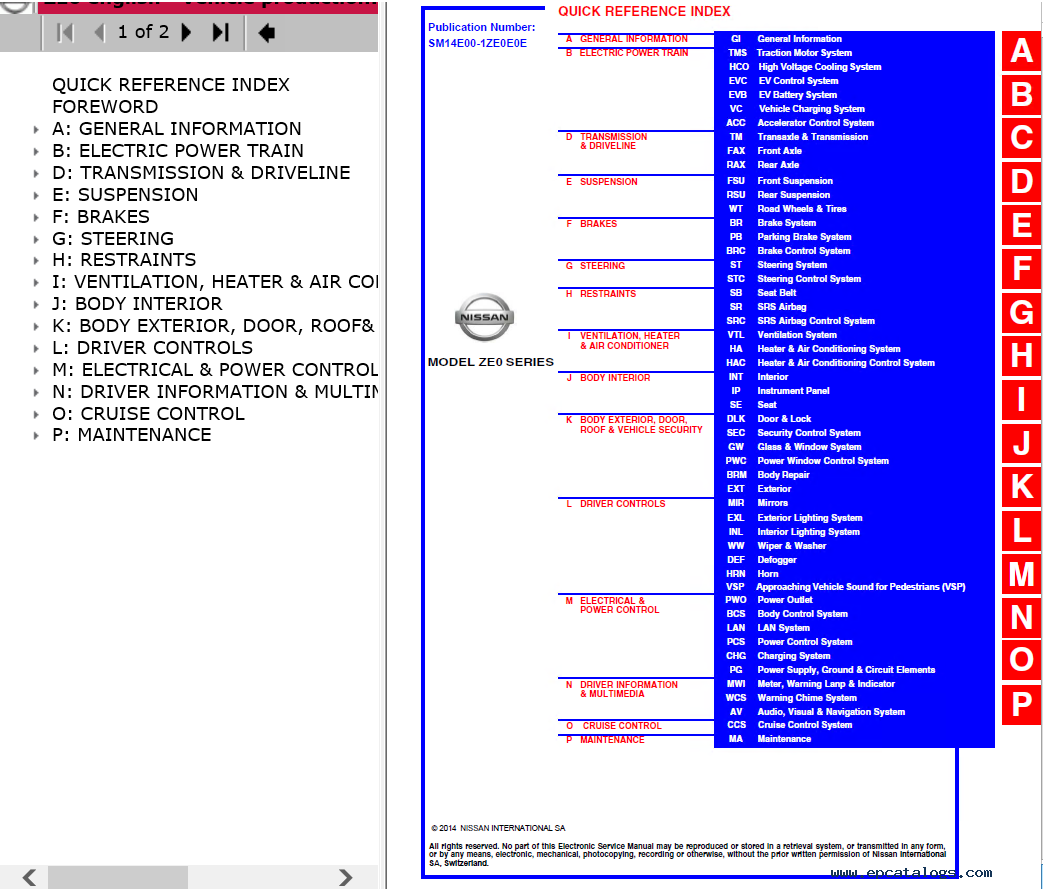Click the red K BODY EXTERIOR, DOOR heading
The width and height of the screenshot is (1043, 889).
point(635,425)
